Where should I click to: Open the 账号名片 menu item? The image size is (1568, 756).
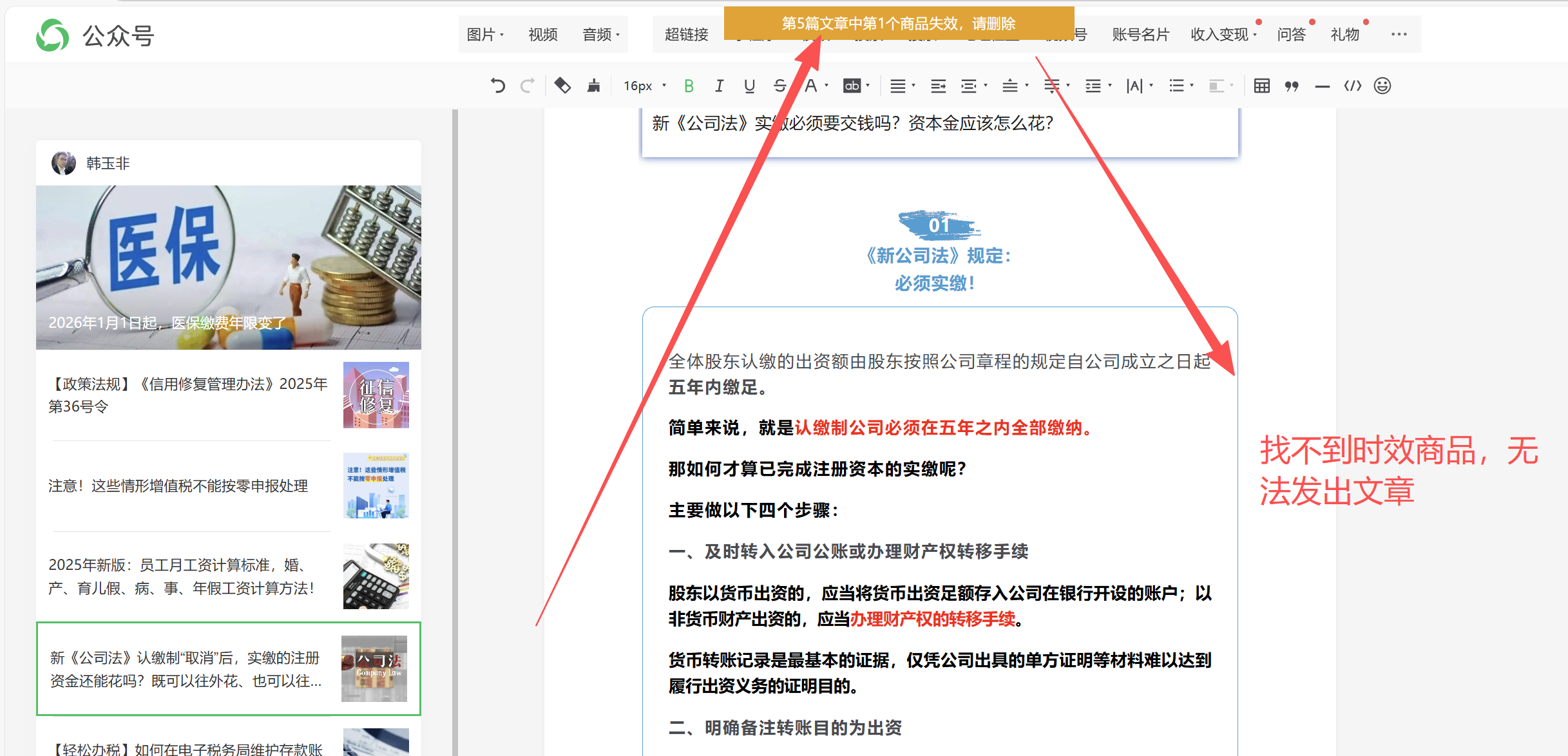click(1140, 35)
